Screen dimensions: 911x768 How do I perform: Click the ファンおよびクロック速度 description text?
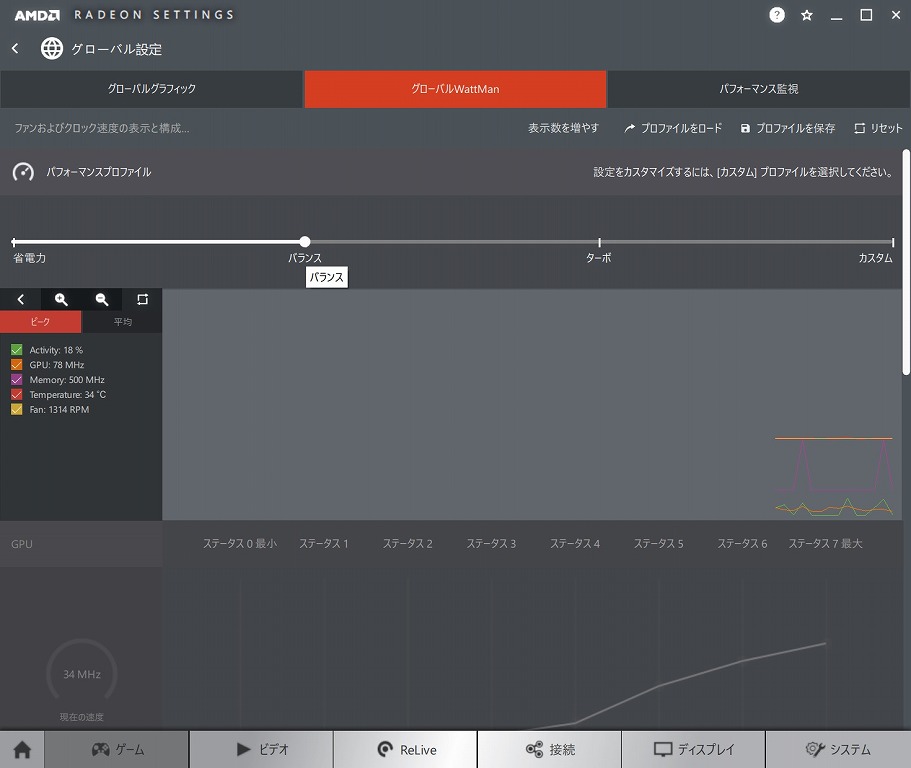102,128
